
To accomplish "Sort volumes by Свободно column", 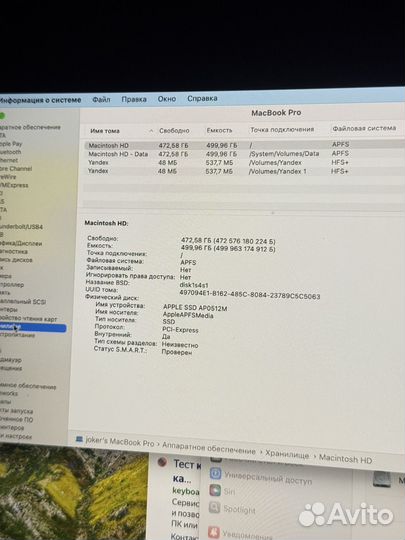I will tap(174, 131).
